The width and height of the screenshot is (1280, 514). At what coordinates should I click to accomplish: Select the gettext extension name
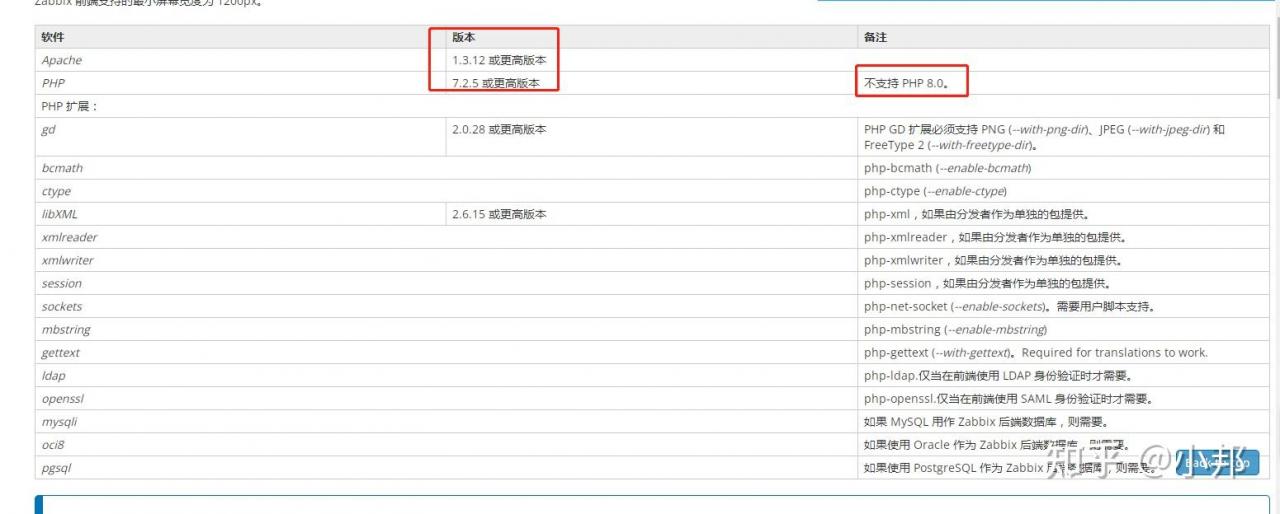tap(61, 352)
